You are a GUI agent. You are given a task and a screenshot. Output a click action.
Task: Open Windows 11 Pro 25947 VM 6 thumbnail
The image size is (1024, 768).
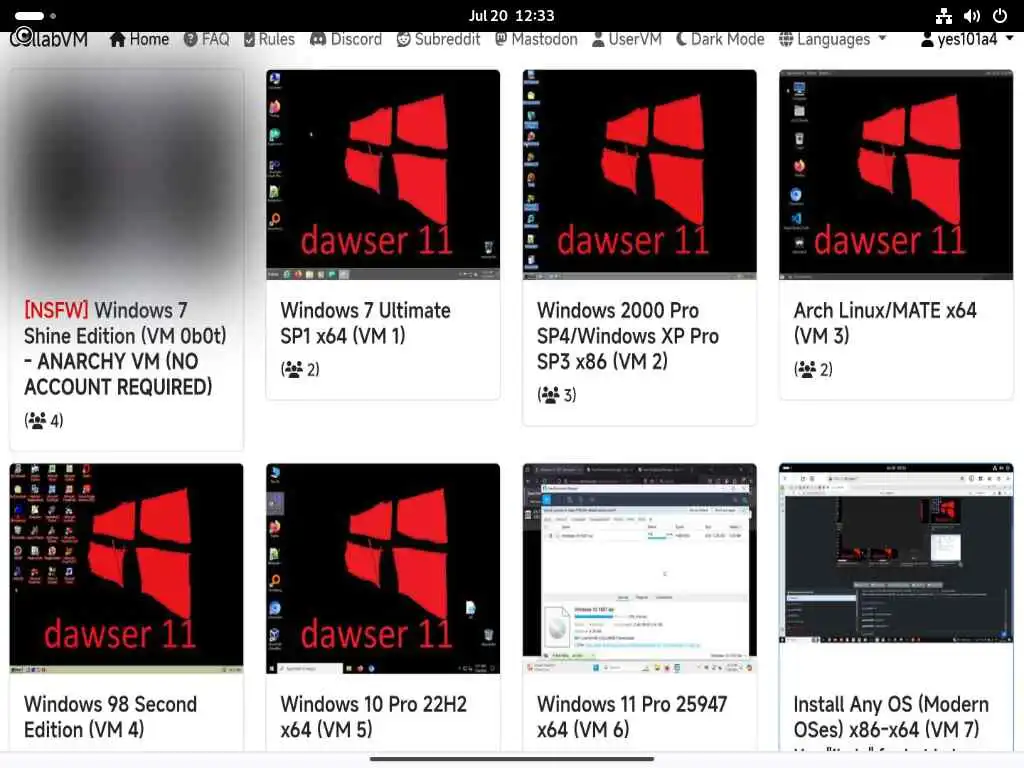point(640,569)
